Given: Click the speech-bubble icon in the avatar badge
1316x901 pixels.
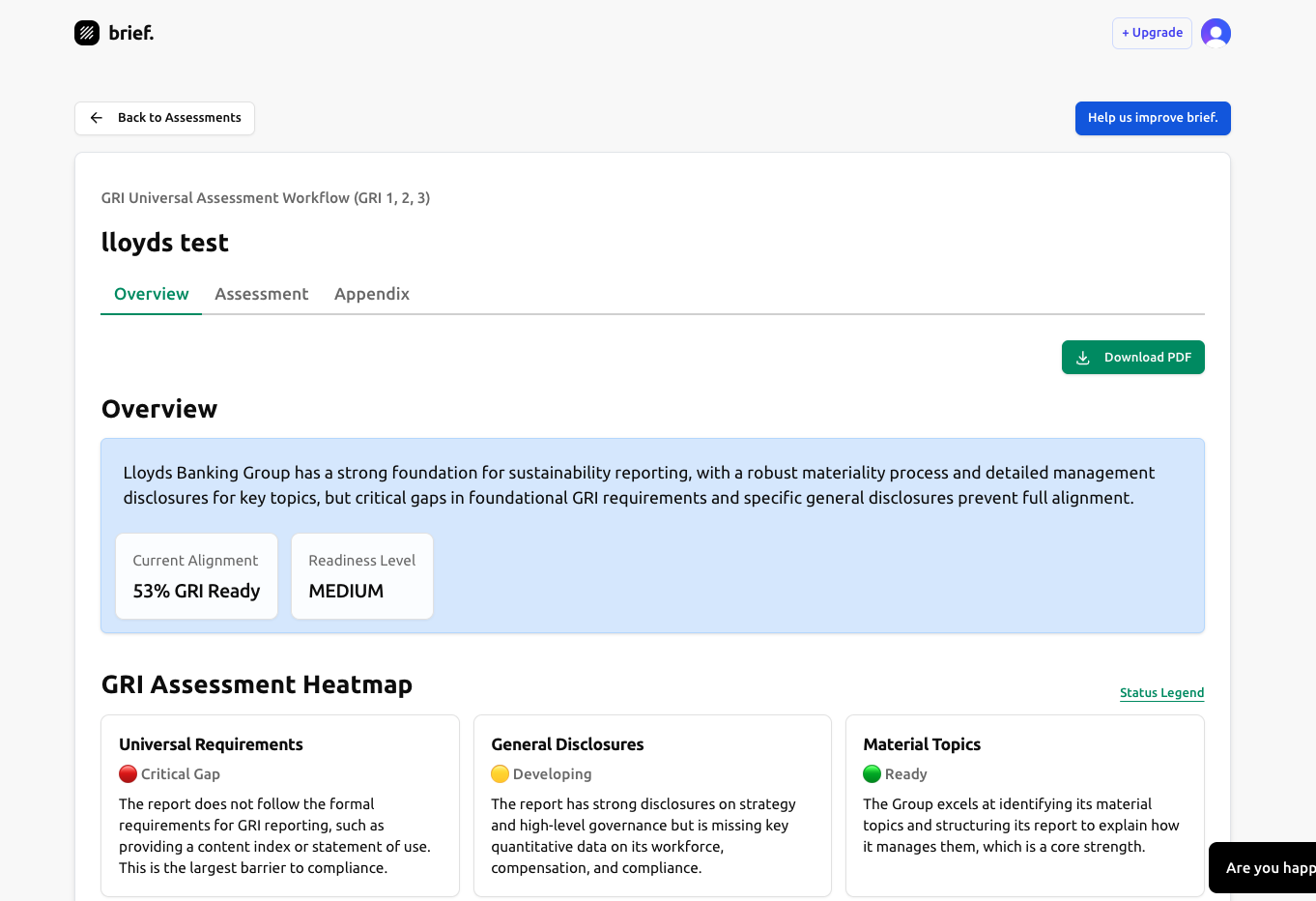Looking at the screenshot, I should [x=1216, y=32].
